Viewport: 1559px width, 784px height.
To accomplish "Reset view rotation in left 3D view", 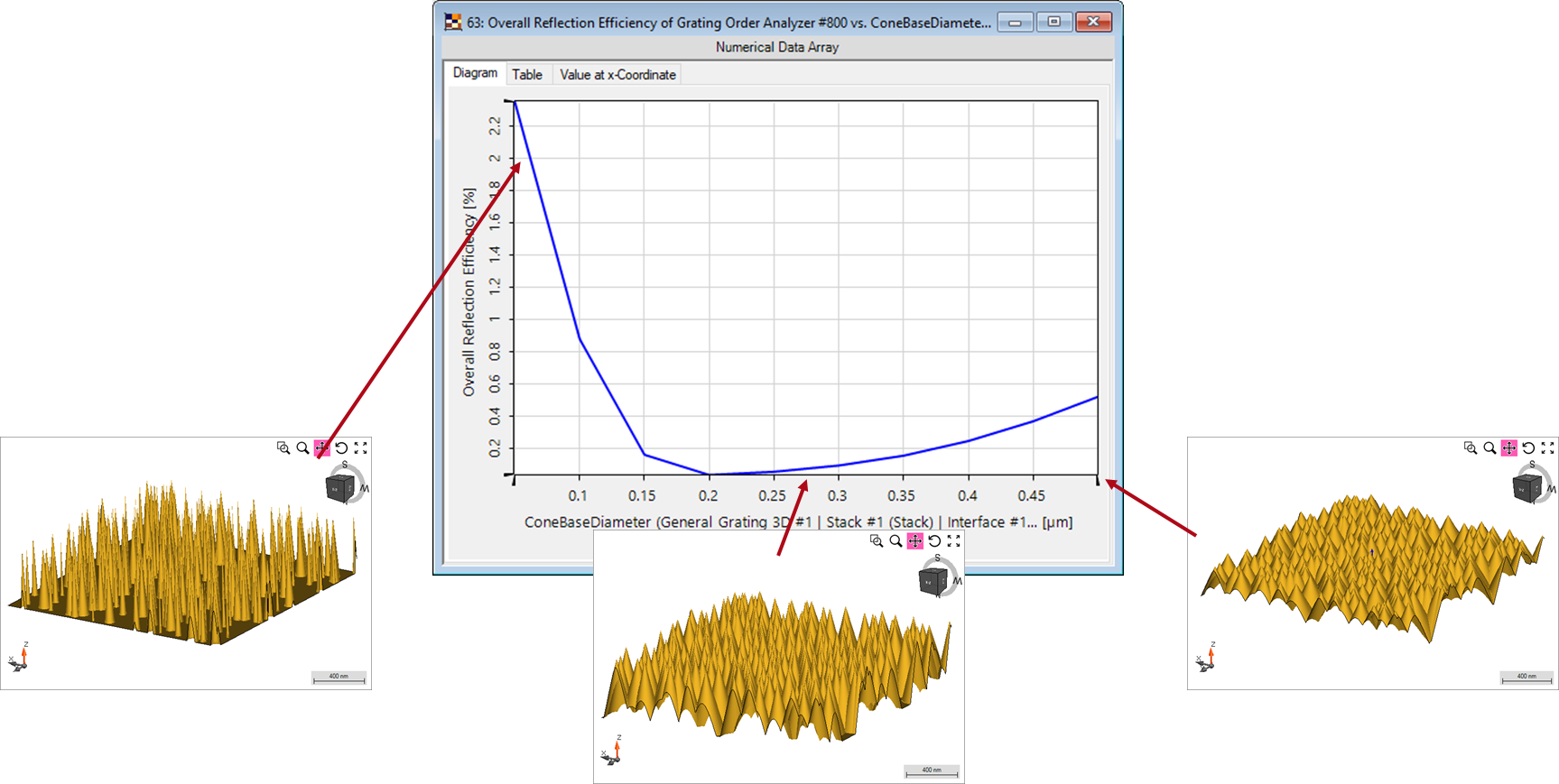I will coord(341,447).
